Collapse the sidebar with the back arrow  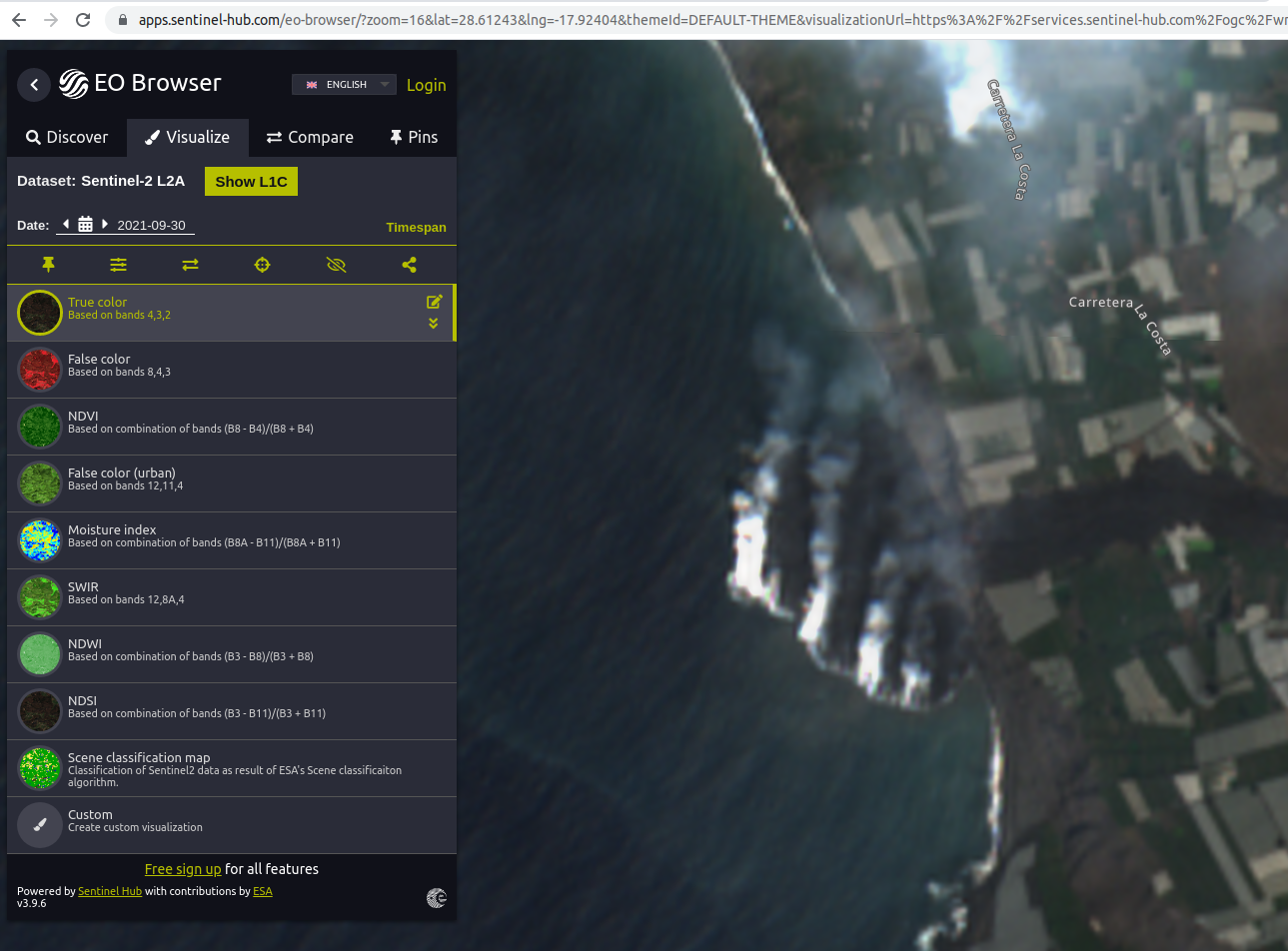tap(34, 85)
